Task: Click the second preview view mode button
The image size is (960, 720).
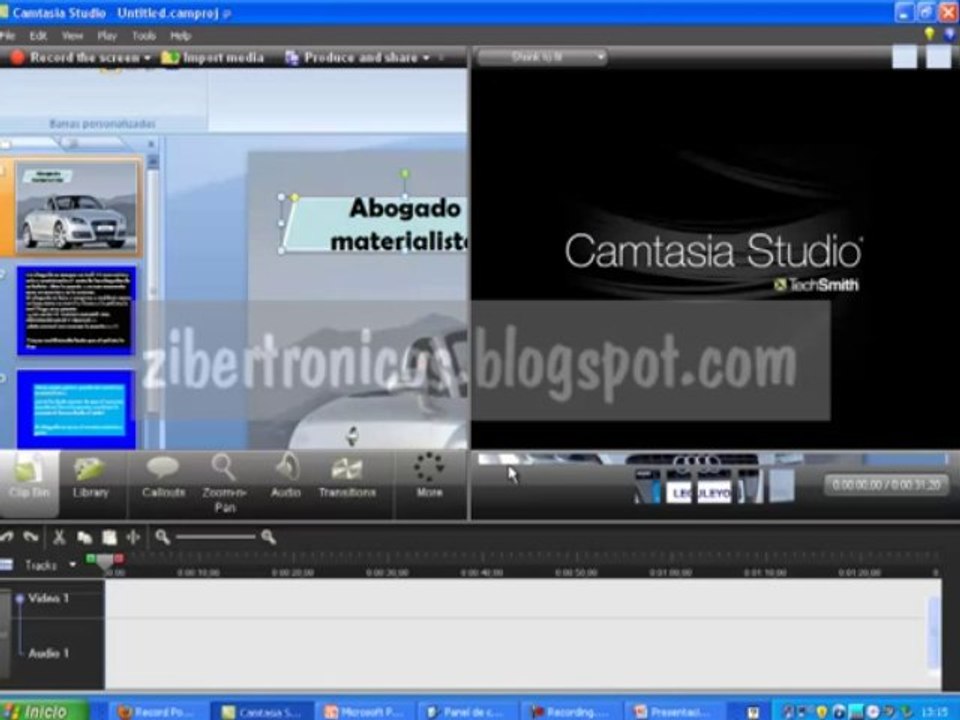Action: [938, 58]
